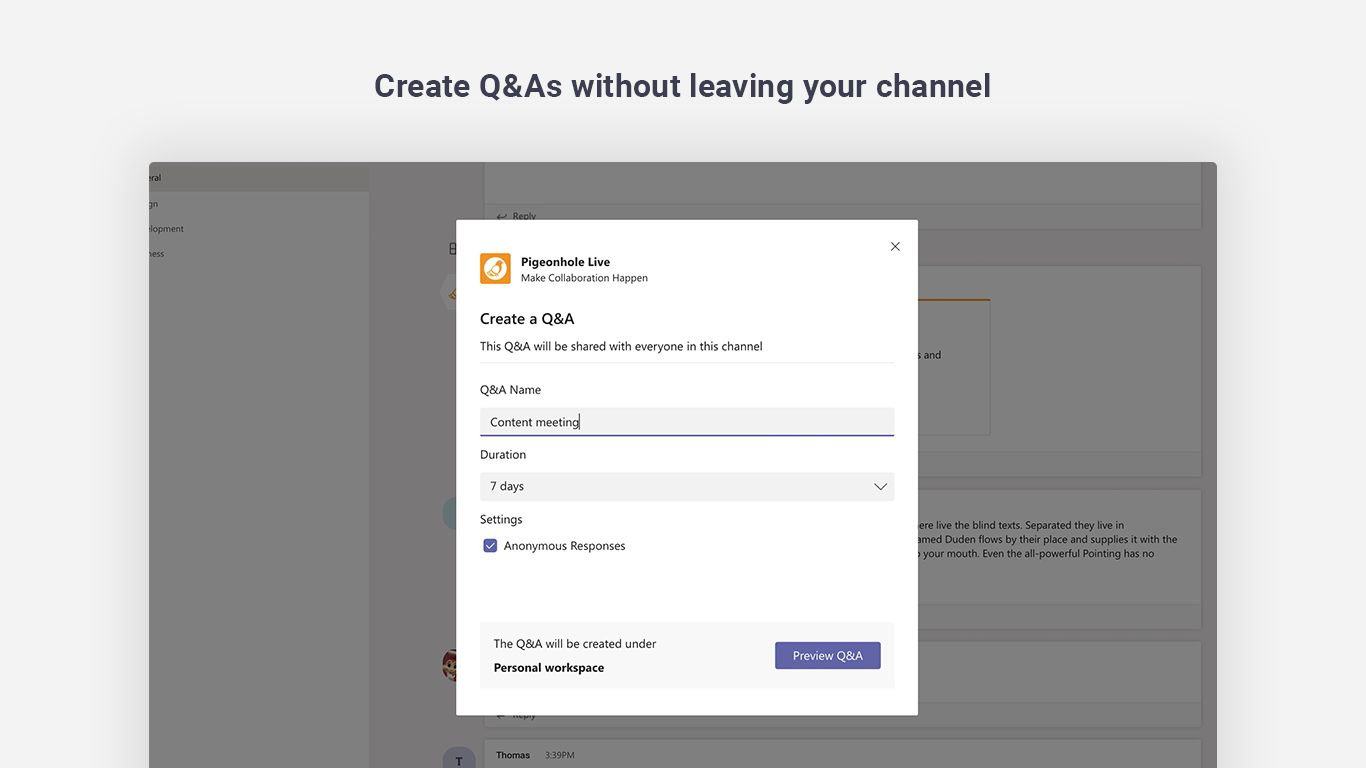
Task: Go to the Business channel in sidebar
Action: tap(156, 254)
